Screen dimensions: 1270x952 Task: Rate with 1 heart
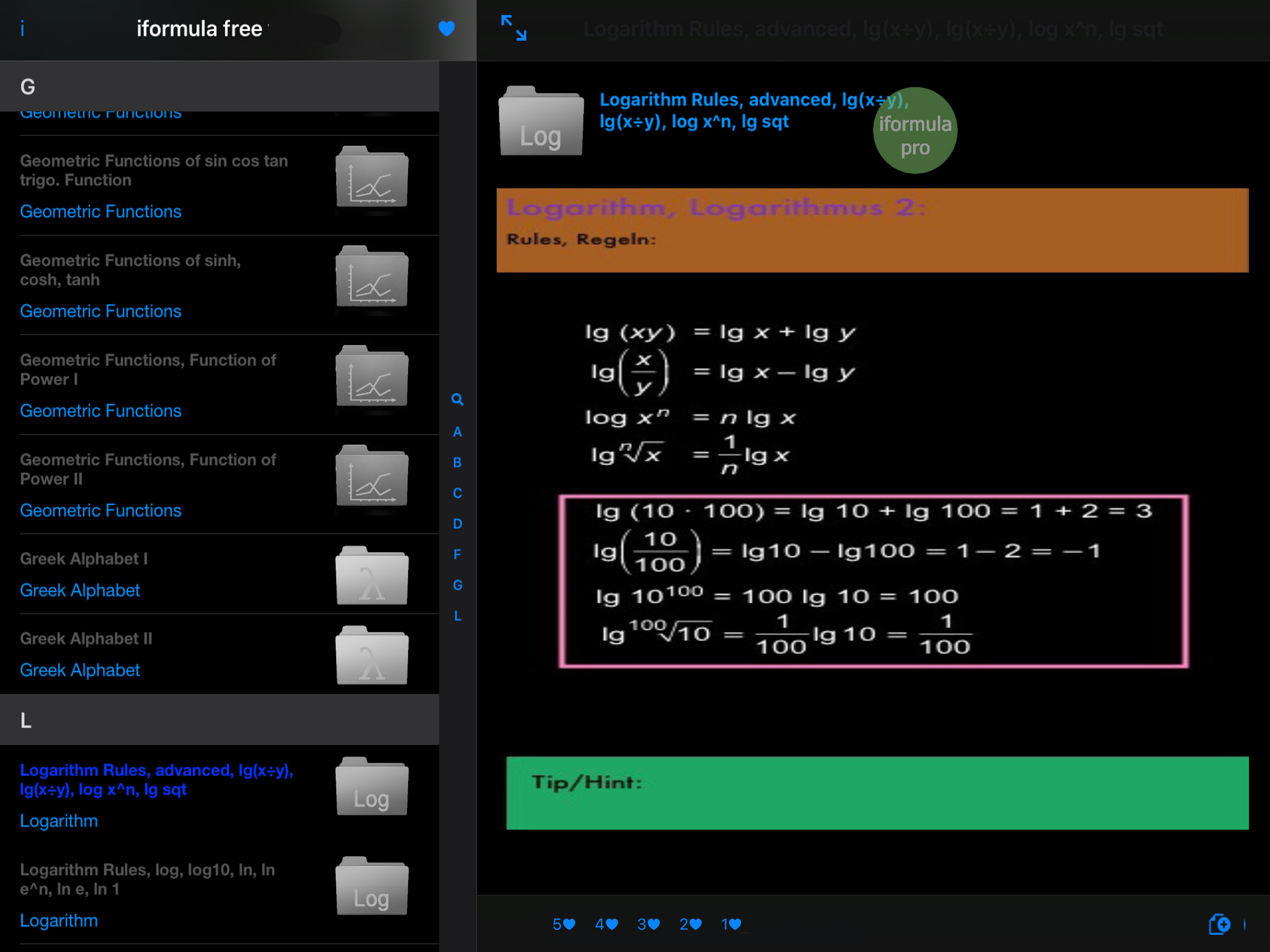pyautogui.click(x=731, y=924)
